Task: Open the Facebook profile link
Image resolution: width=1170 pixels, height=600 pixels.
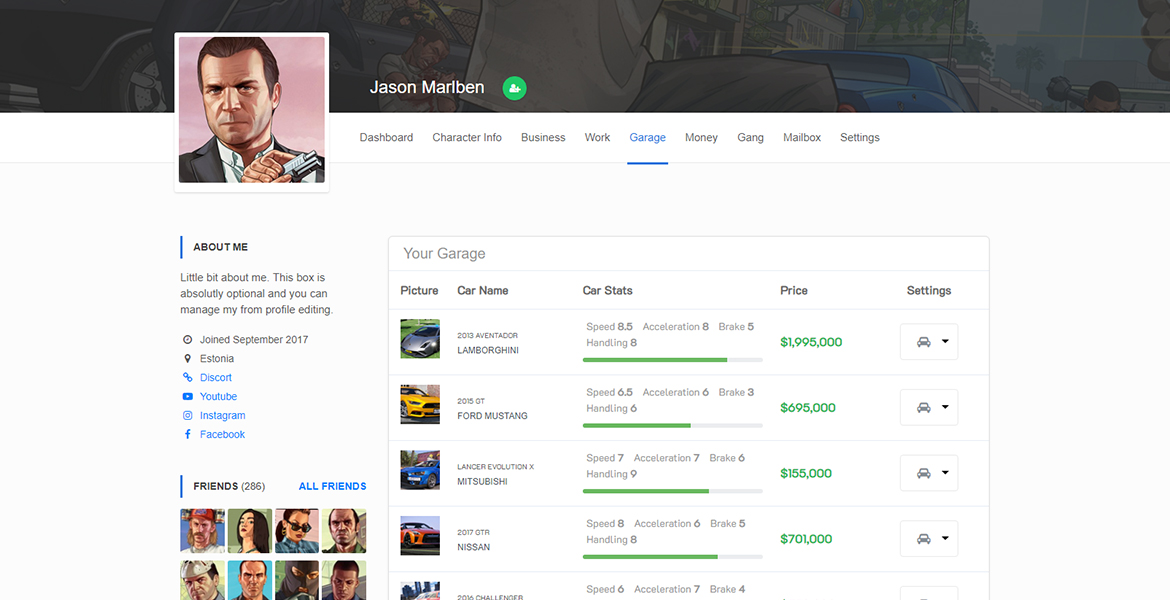Action: pyautogui.click(x=222, y=434)
